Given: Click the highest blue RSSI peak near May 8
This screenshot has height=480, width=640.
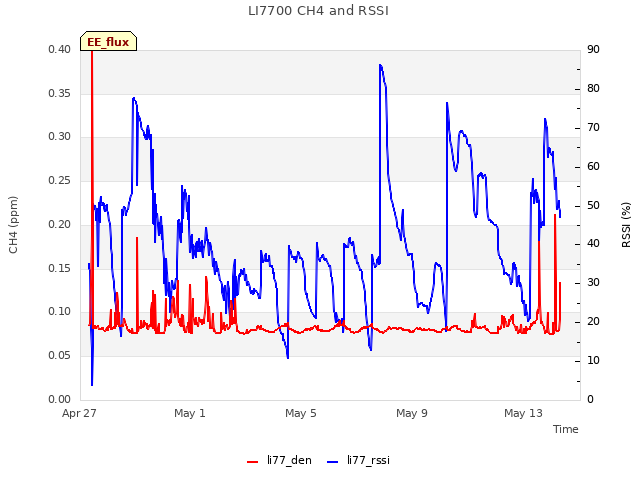Looking at the screenshot, I should click(380, 65).
